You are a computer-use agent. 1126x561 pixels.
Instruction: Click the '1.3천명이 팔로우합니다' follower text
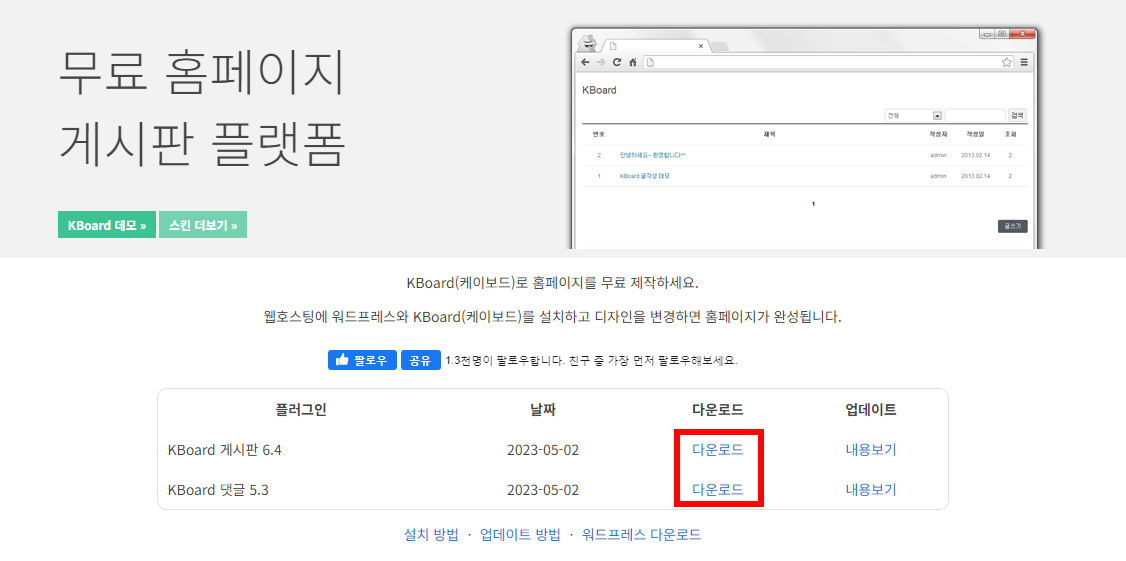pos(591,361)
